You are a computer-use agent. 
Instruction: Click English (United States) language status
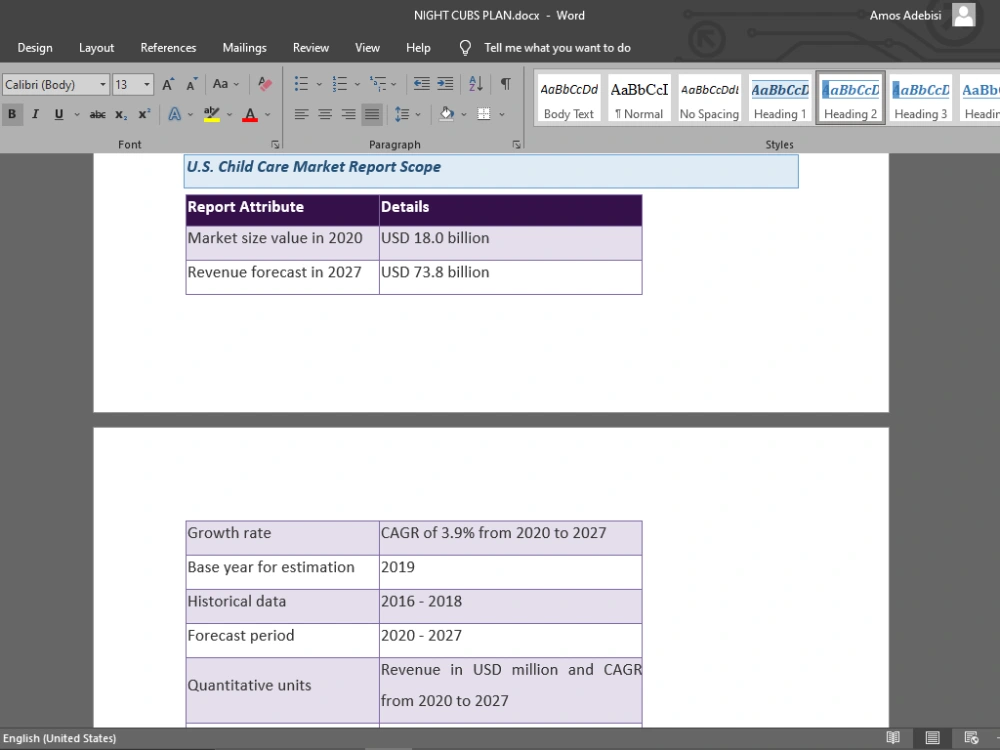point(60,738)
